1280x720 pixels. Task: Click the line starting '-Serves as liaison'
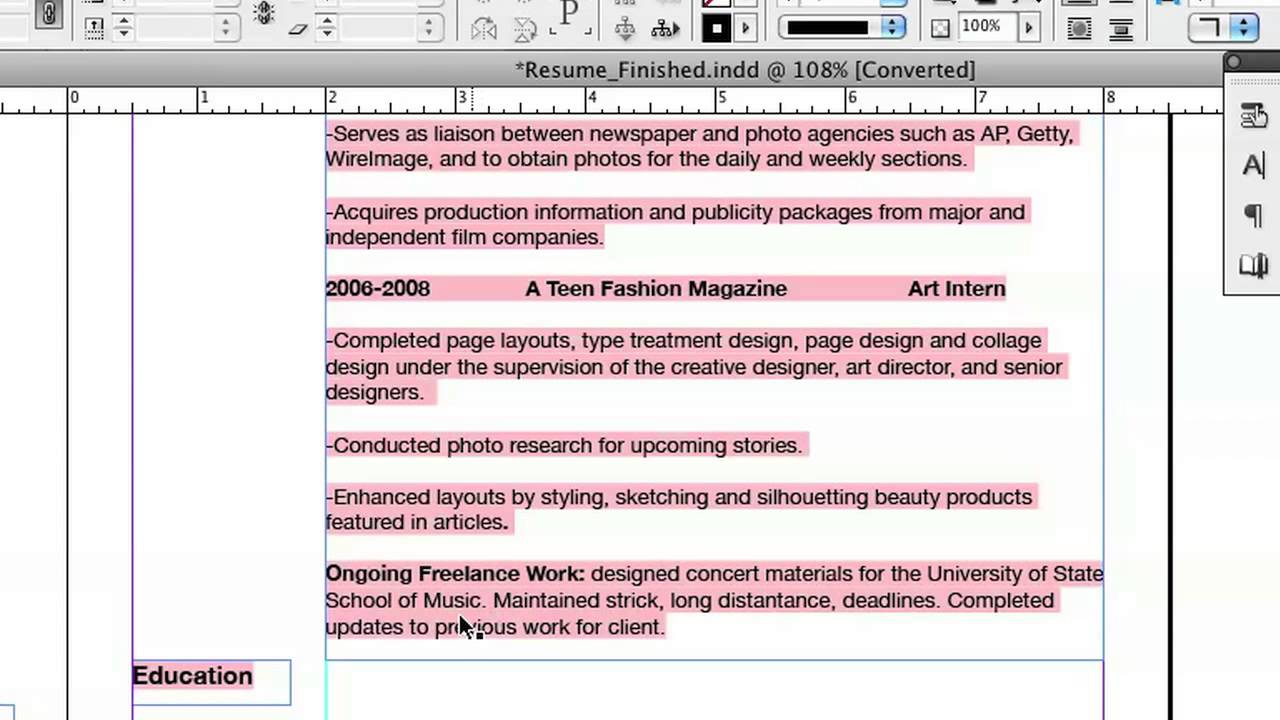699,134
